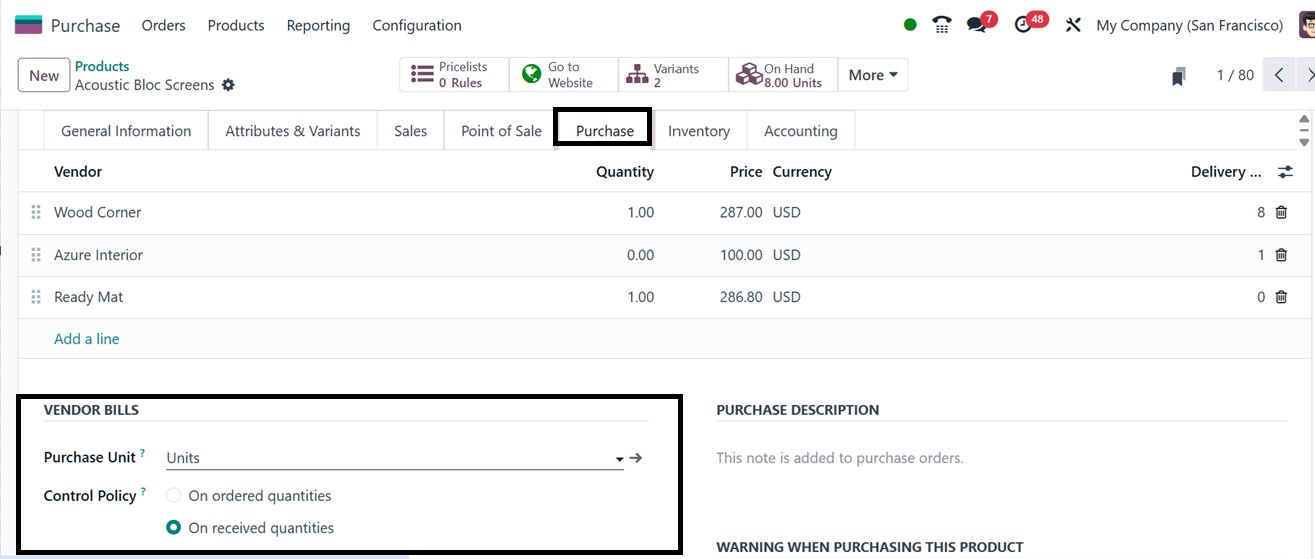This screenshot has height=559, width=1315.
Task: Click the debug tools wrench icon
Action: (1073, 25)
